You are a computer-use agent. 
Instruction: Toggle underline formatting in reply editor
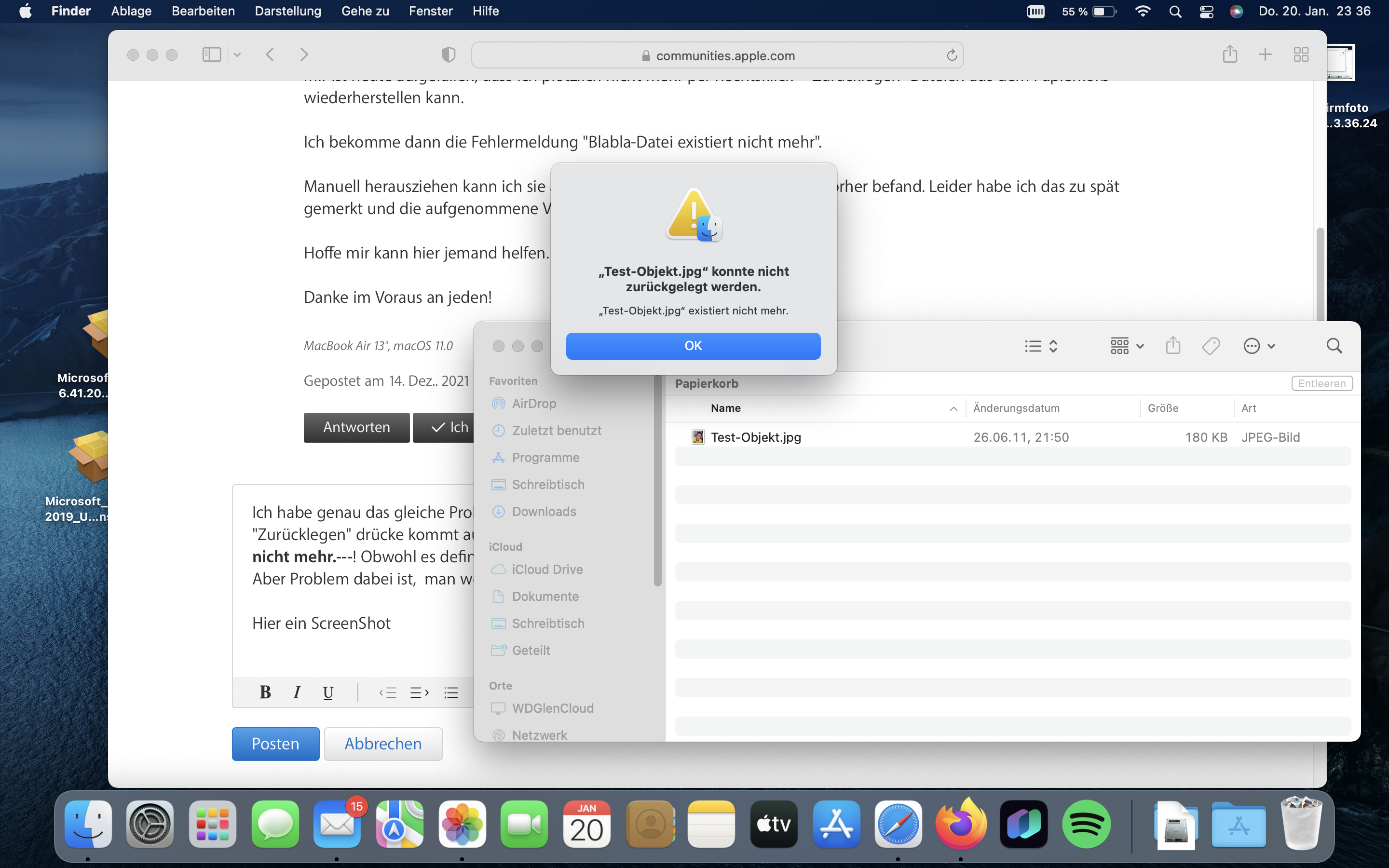[x=328, y=692]
